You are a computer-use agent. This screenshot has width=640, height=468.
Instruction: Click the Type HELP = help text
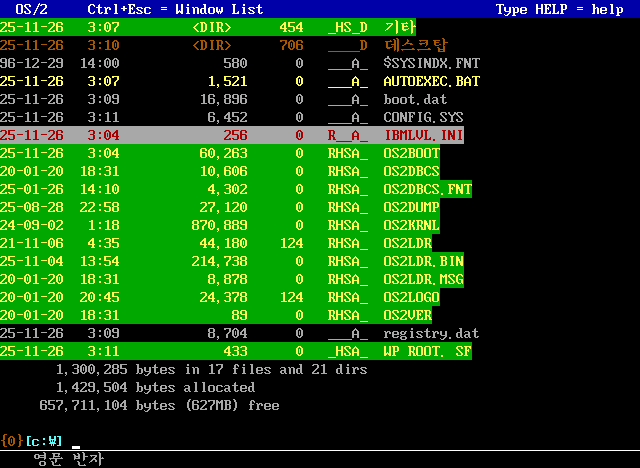click(x=559, y=9)
